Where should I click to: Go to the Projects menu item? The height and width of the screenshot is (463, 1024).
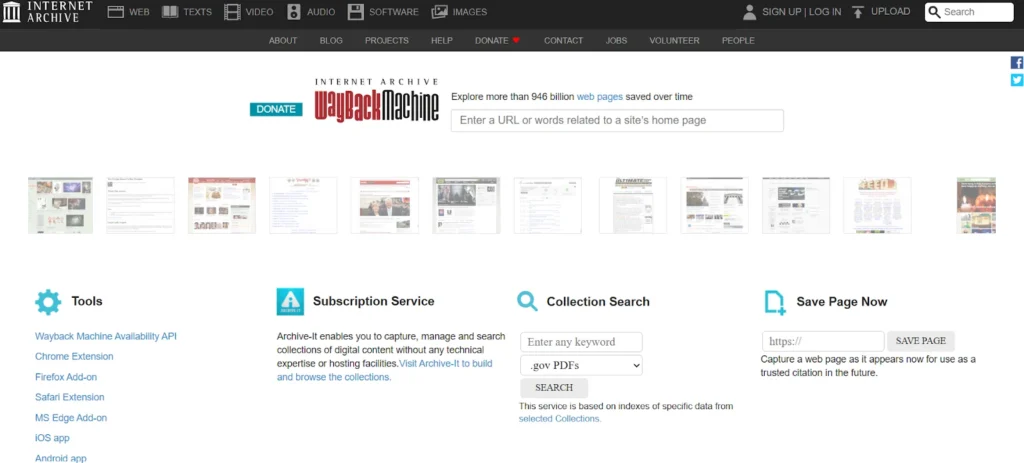(386, 40)
